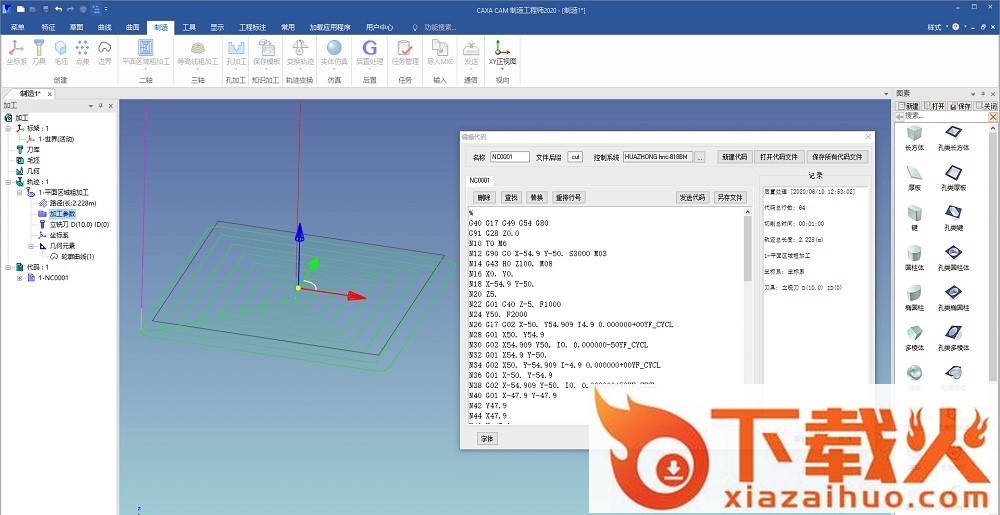Image resolution: width=1000 pixels, height=515 pixels.
Task: Select the NC0001 tab in code editor
Action: pyautogui.click(x=480, y=180)
